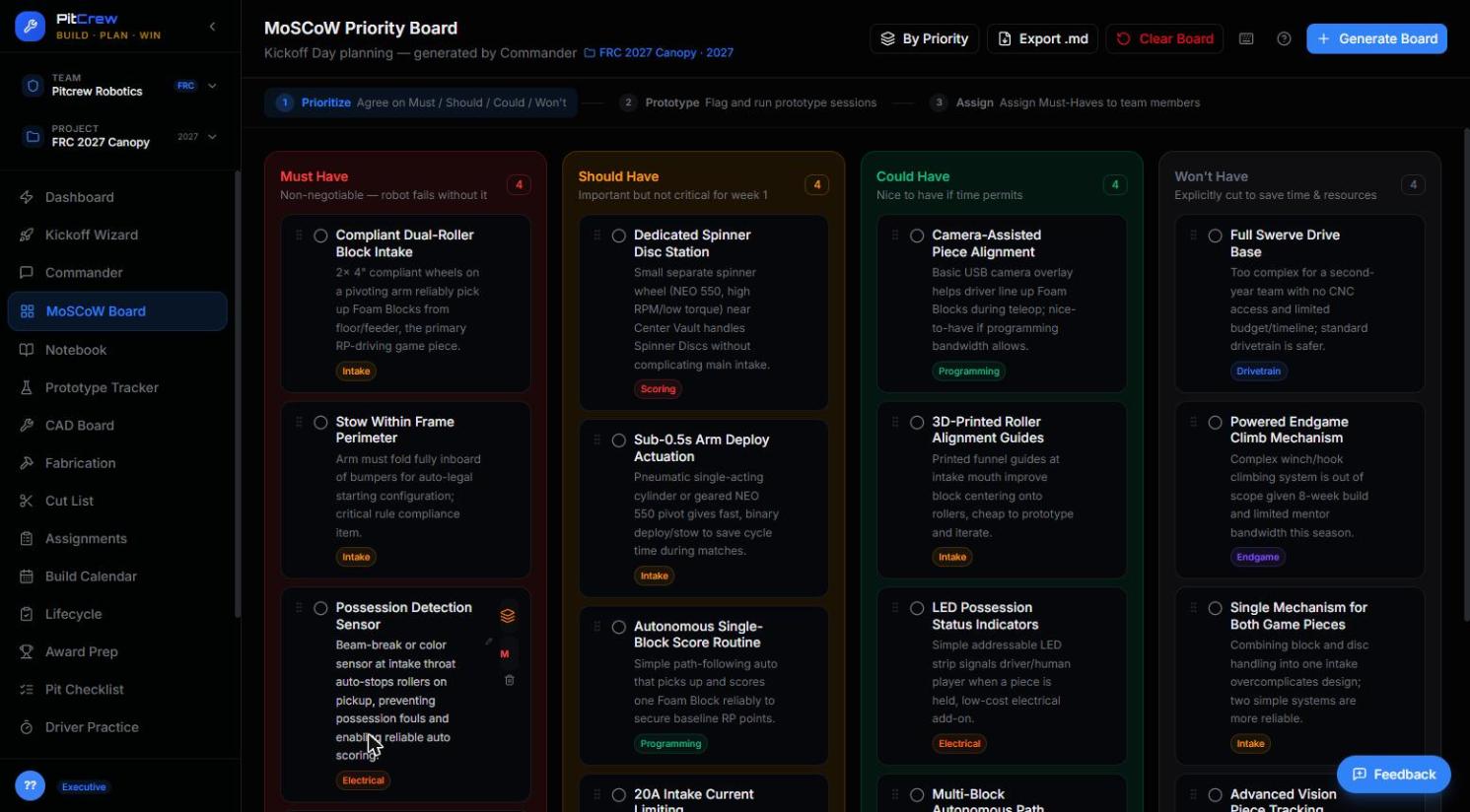Check the LED Possession Status Indicators circle
This screenshot has height=812, width=1470.
(917, 608)
